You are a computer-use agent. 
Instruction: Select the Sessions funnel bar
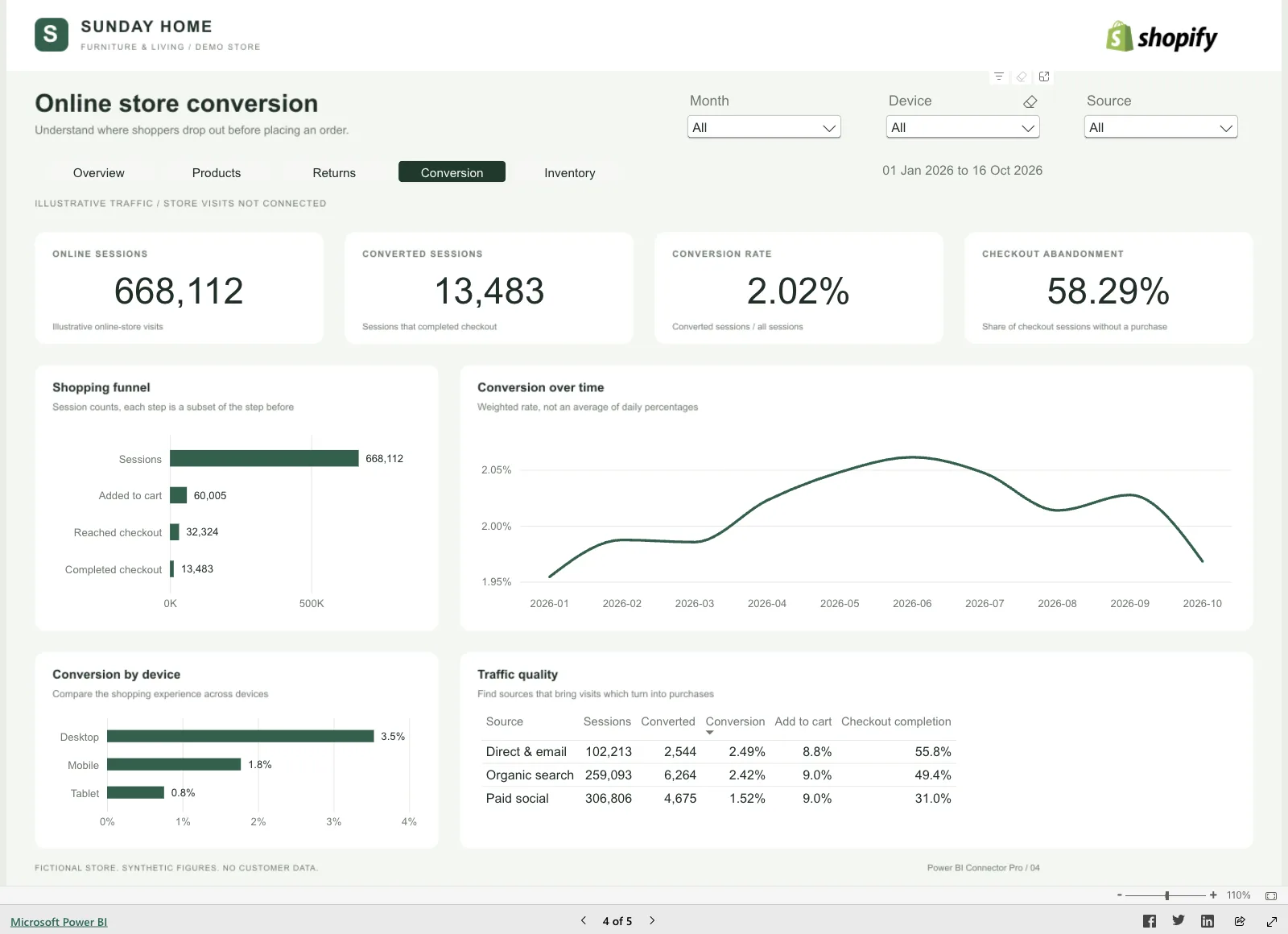coord(264,458)
